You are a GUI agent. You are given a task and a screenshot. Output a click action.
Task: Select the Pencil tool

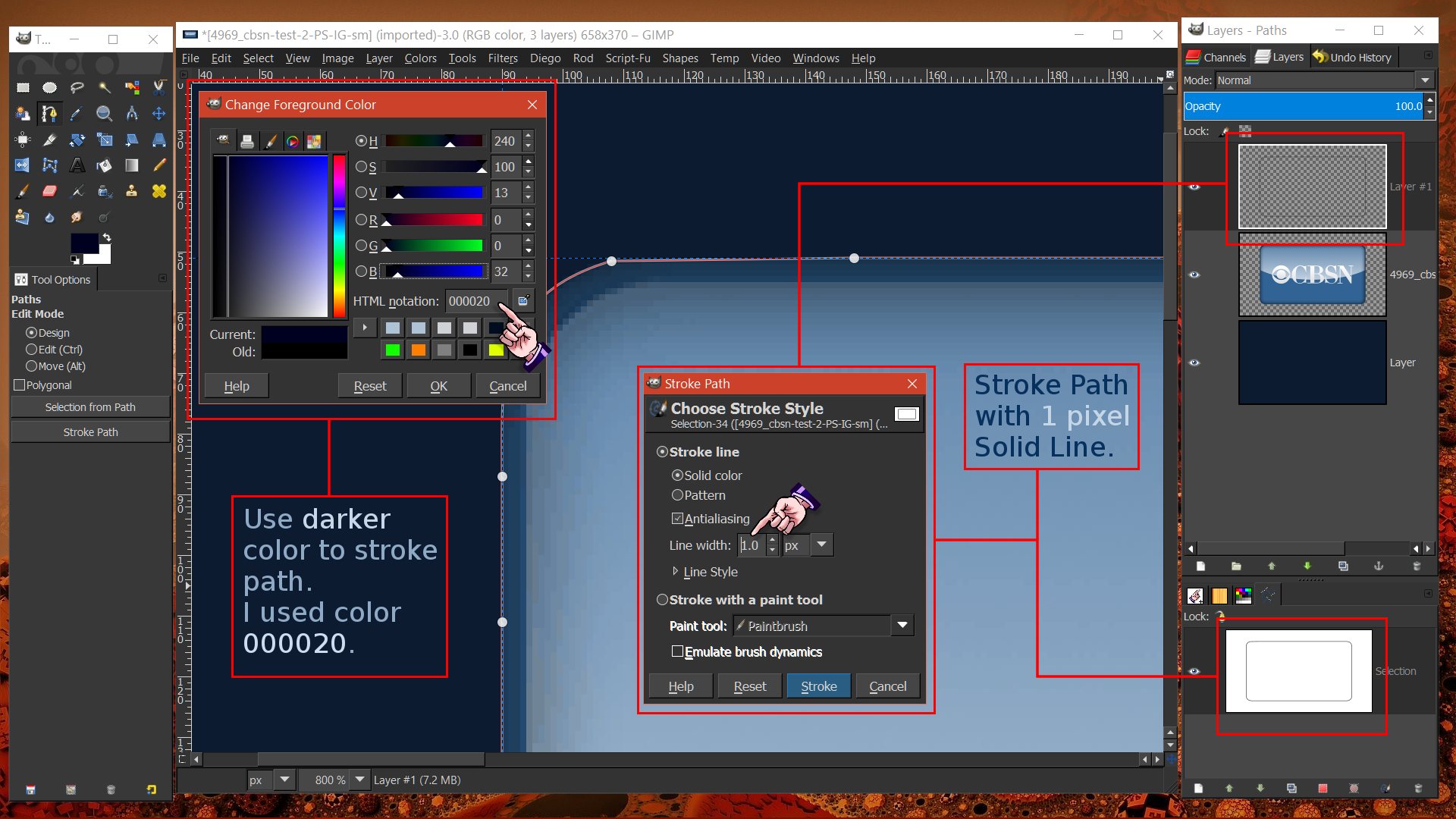point(159,165)
